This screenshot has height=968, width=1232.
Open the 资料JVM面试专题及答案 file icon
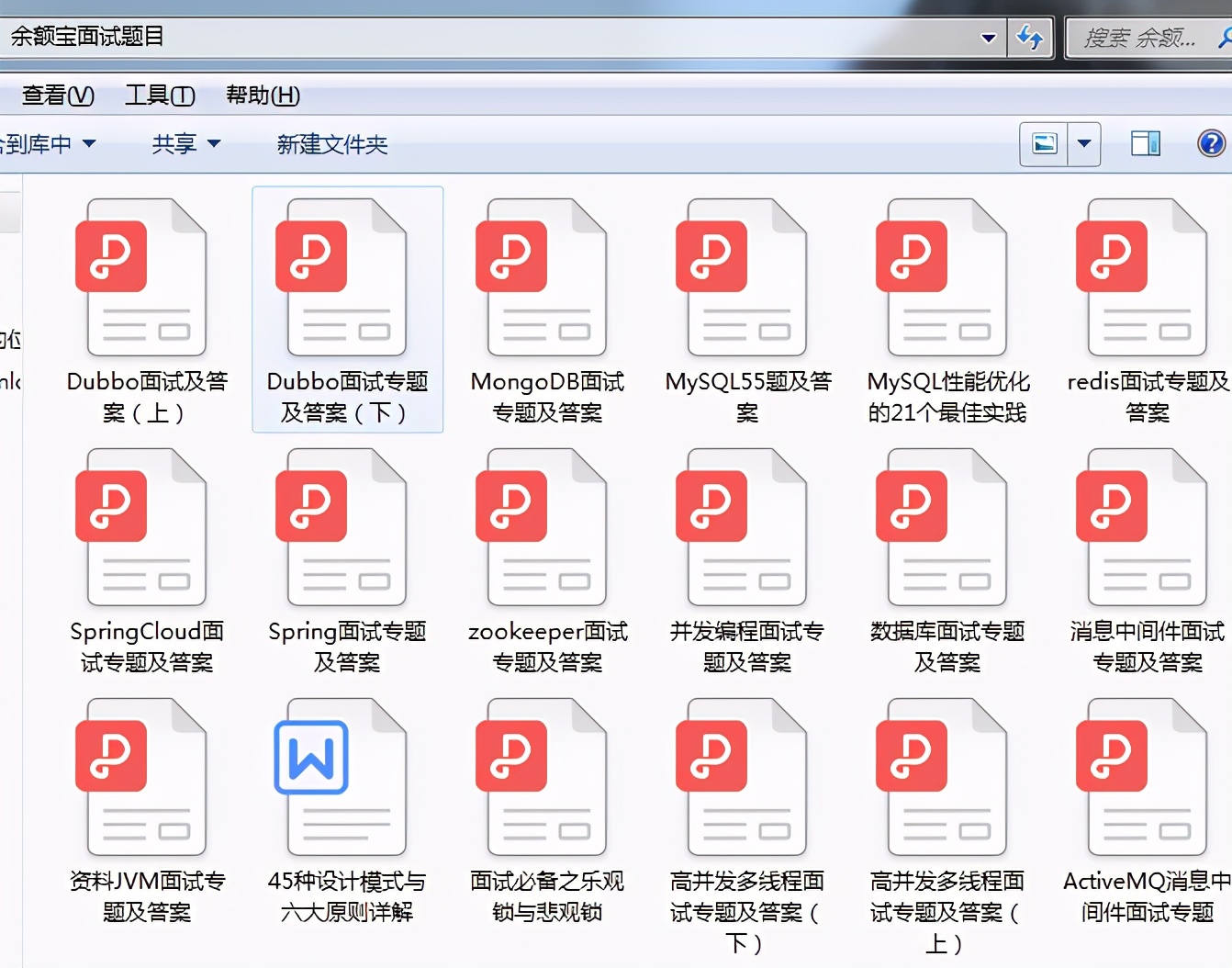141,777
